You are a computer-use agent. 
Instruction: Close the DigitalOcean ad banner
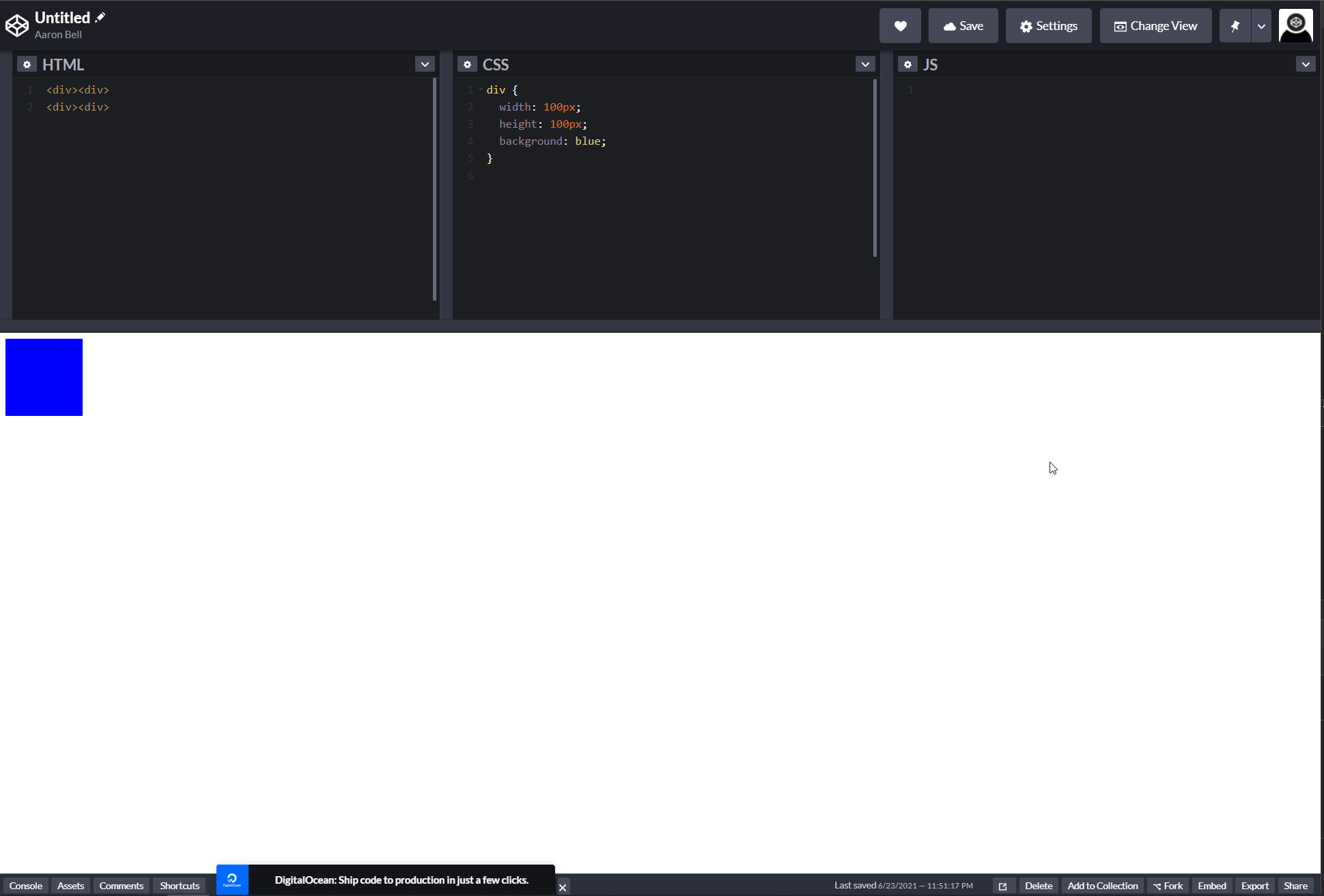pyautogui.click(x=563, y=887)
